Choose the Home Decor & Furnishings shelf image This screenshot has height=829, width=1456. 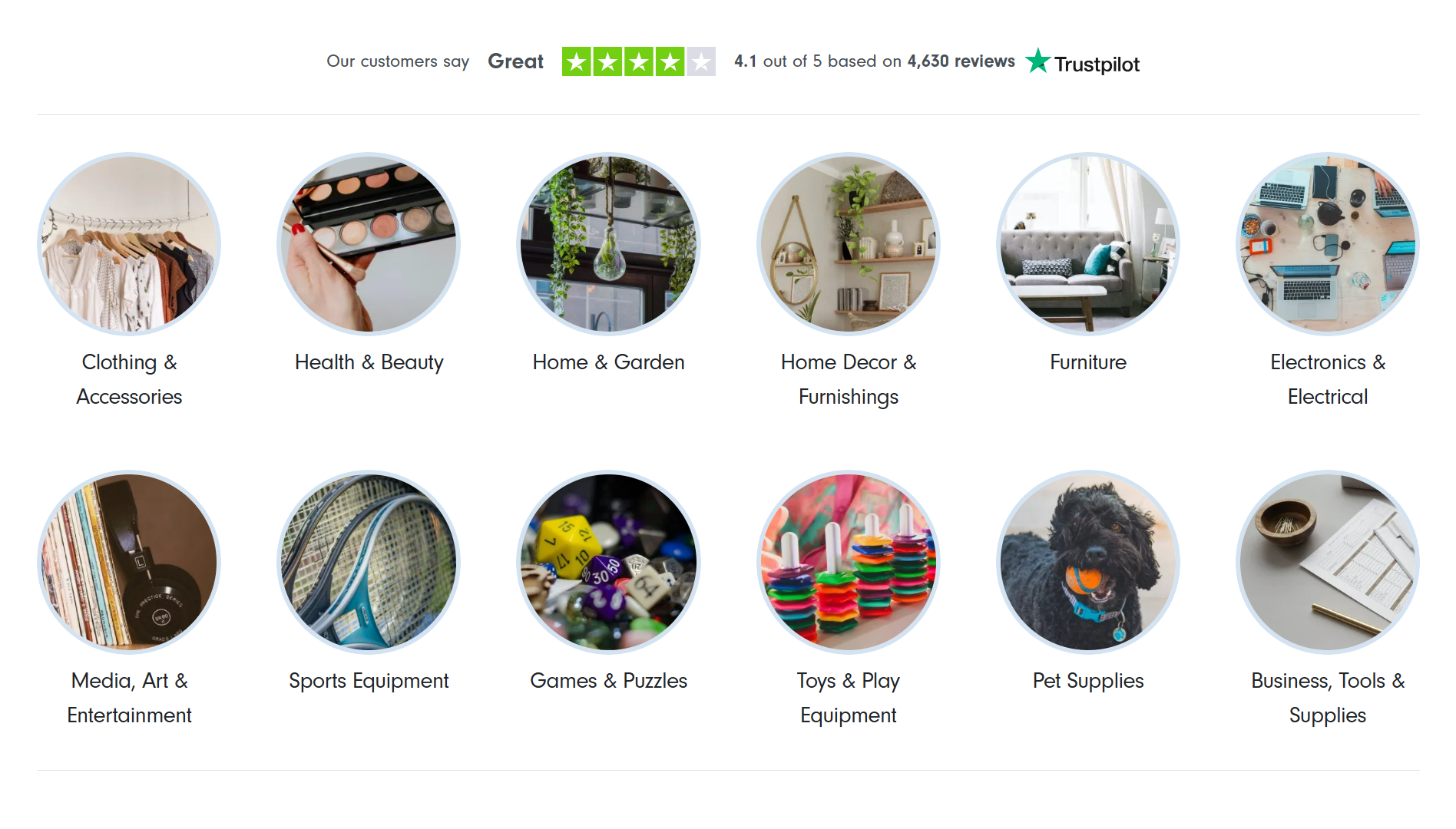[x=849, y=244]
